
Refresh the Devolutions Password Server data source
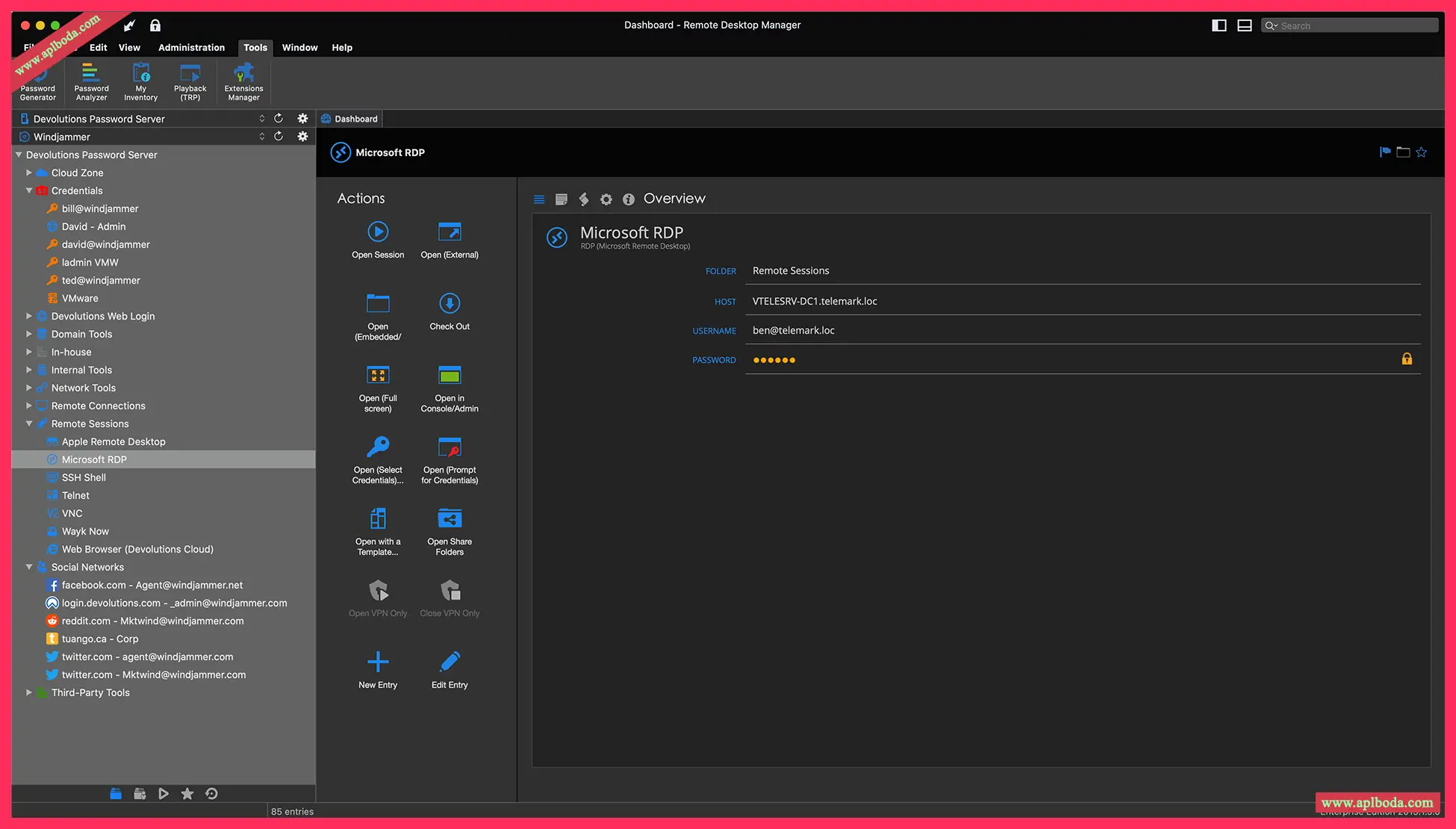click(x=279, y=119)
